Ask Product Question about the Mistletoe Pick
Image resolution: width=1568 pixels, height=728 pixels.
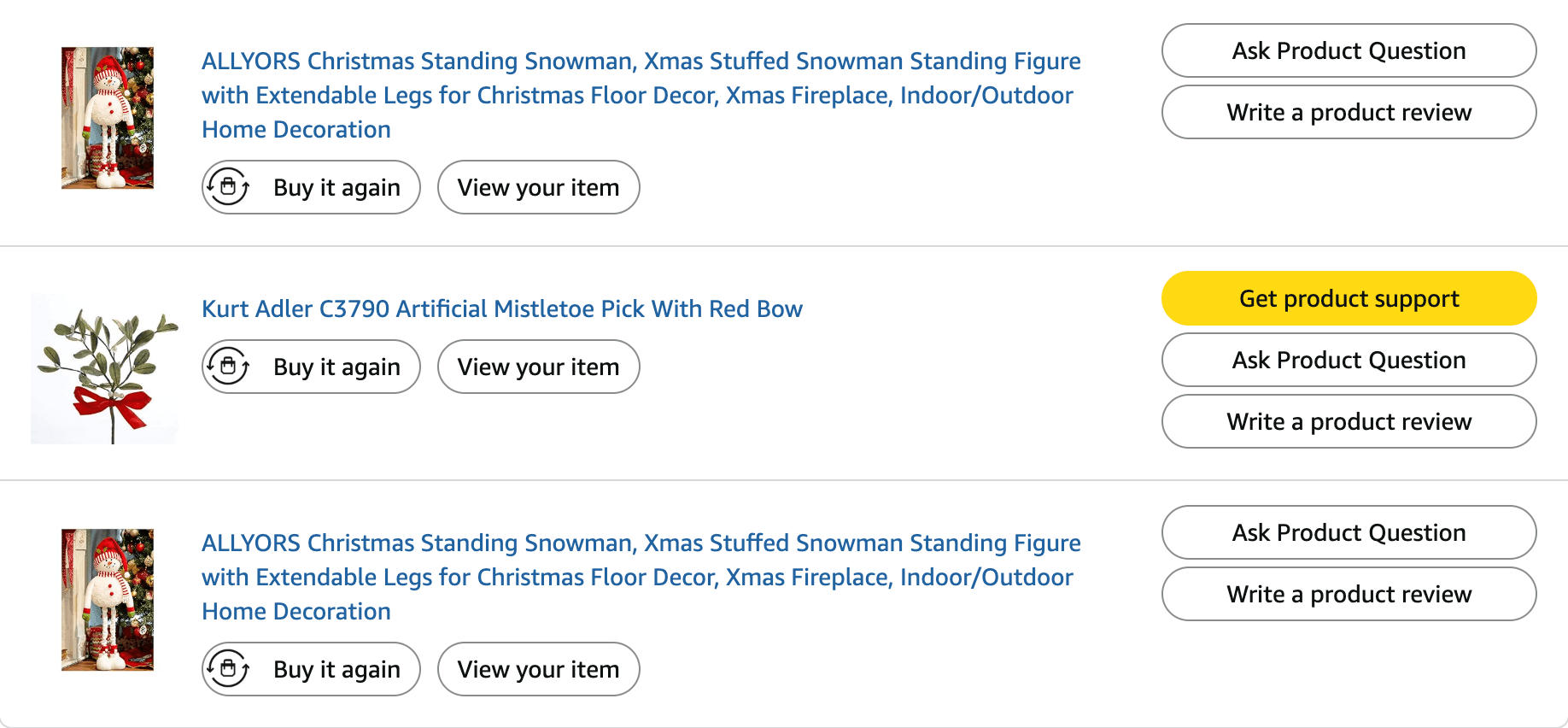click(x=1349, y=360)
